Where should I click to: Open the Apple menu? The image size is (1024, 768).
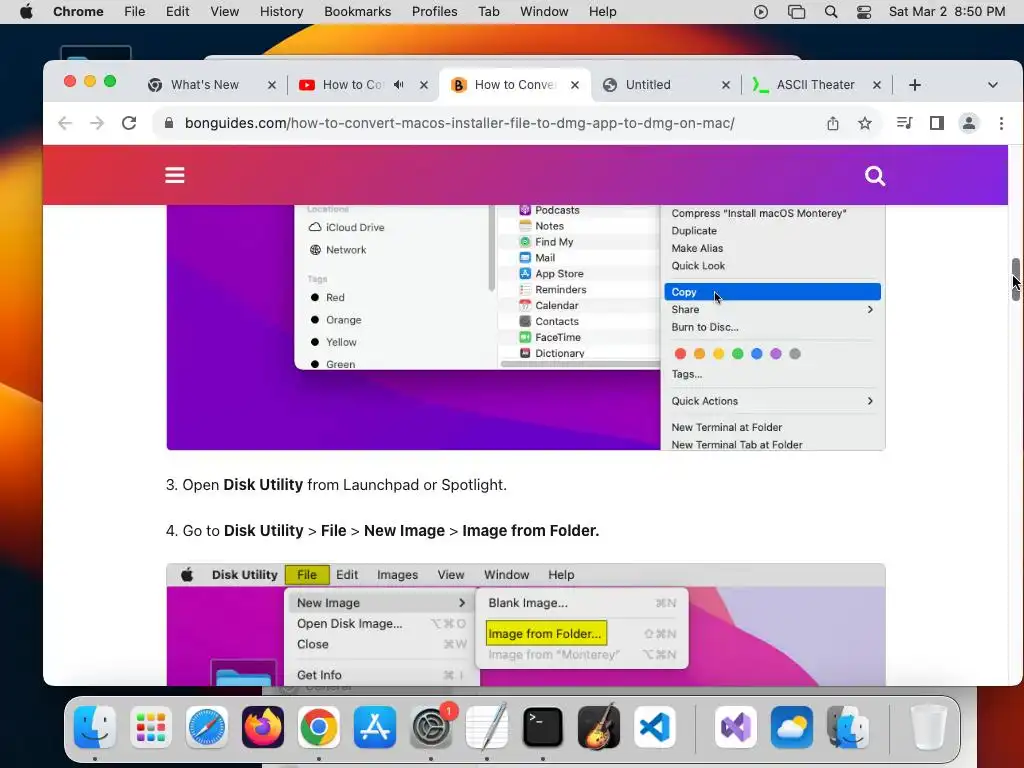pyautogui.click(x=26, y=12)
